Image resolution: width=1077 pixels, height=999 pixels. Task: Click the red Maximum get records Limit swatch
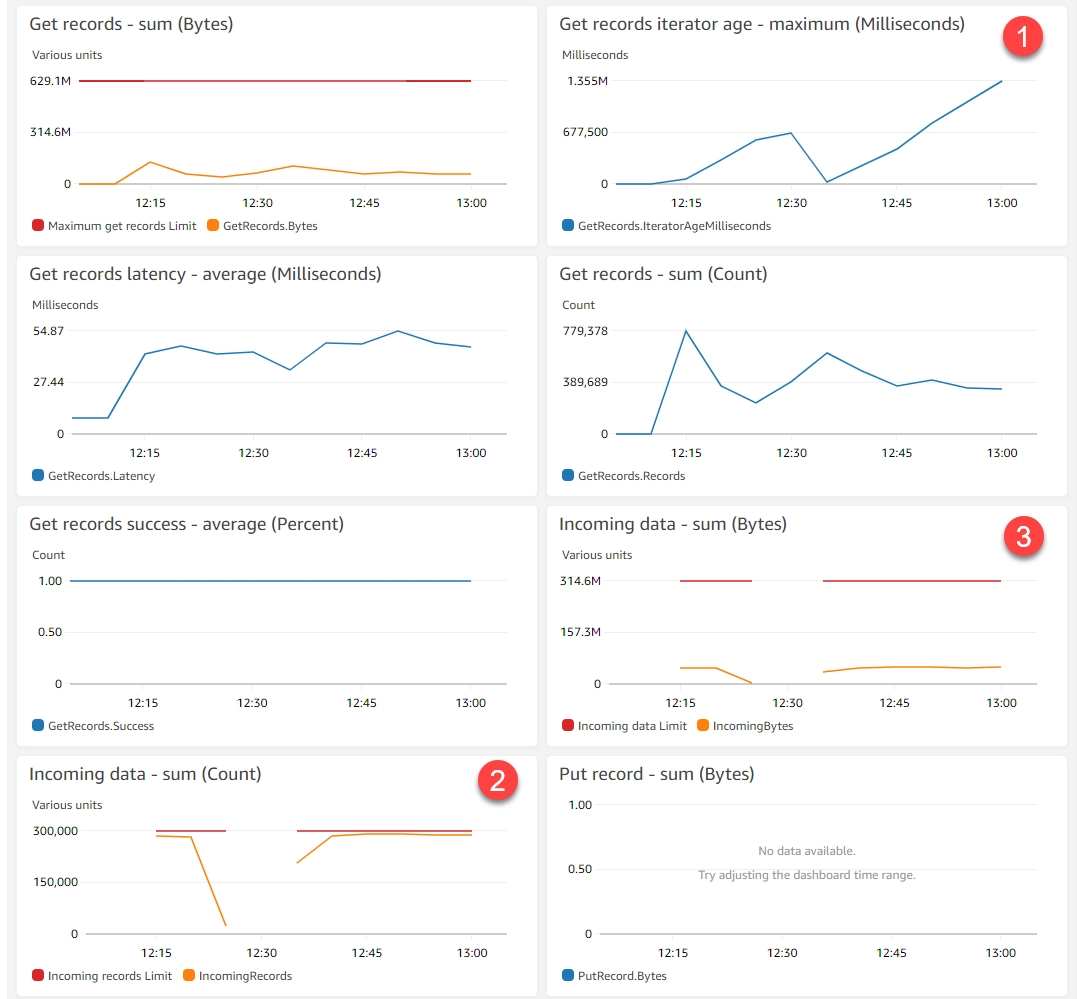(38, 226)
